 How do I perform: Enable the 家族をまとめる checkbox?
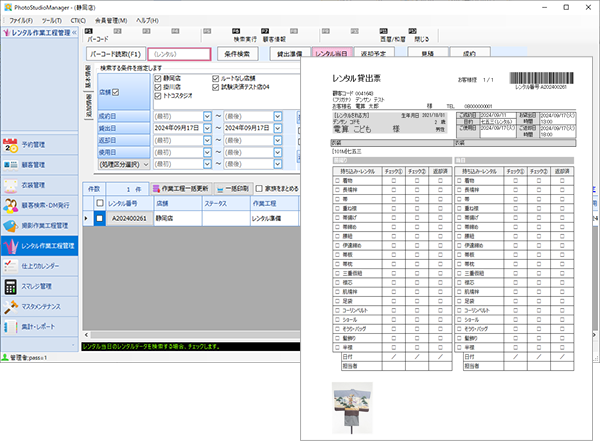point(259,187)
